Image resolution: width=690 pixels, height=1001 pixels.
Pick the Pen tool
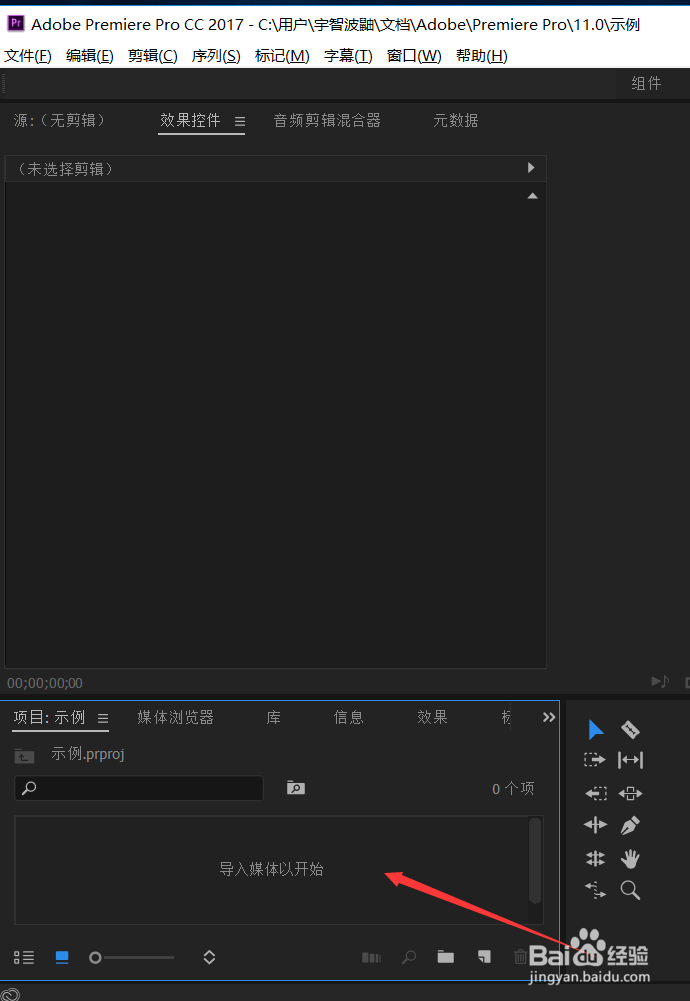point(631,825)
